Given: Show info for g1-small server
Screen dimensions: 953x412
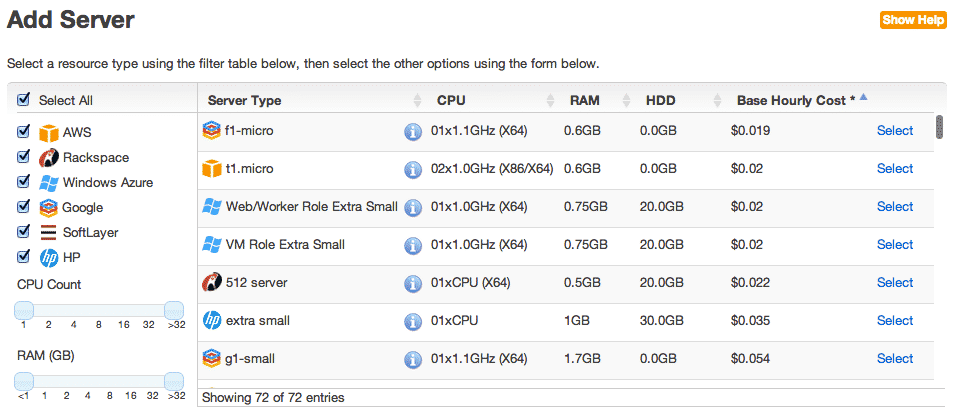Looking at the screenshot, I should pyautogui.click(x=413, y=359).
